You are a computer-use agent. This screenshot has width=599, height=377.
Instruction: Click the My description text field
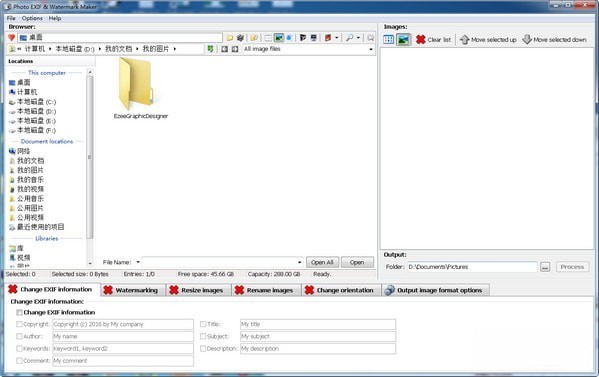[318, 348]
